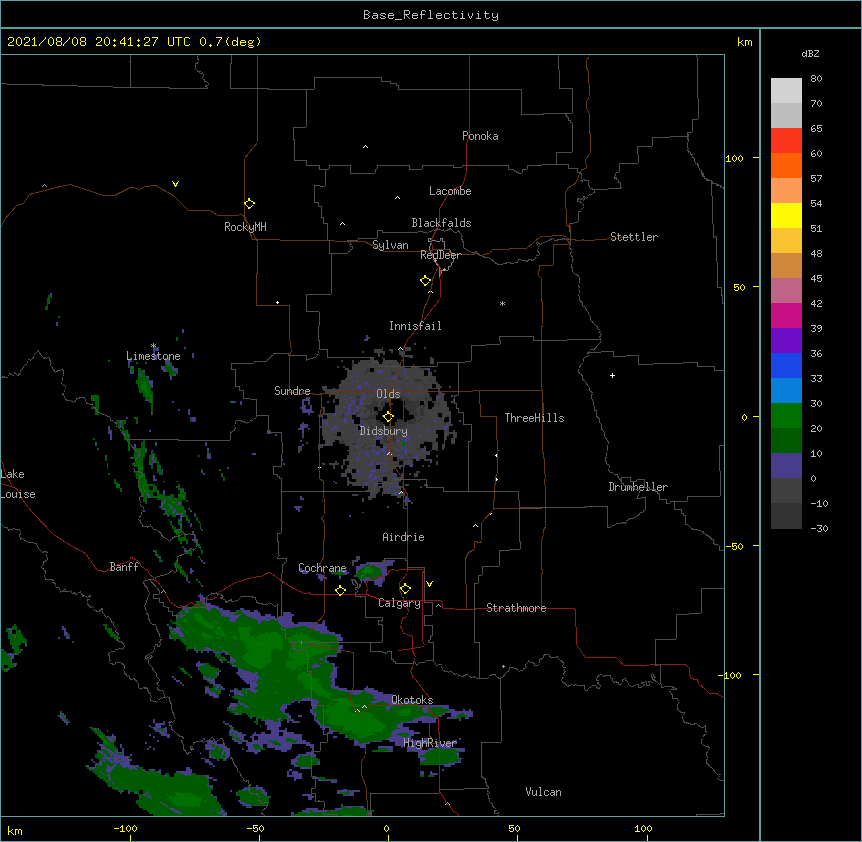Select the Vulcan label
The height and width of the screenshot is (842, 862).
click(543, 792)
